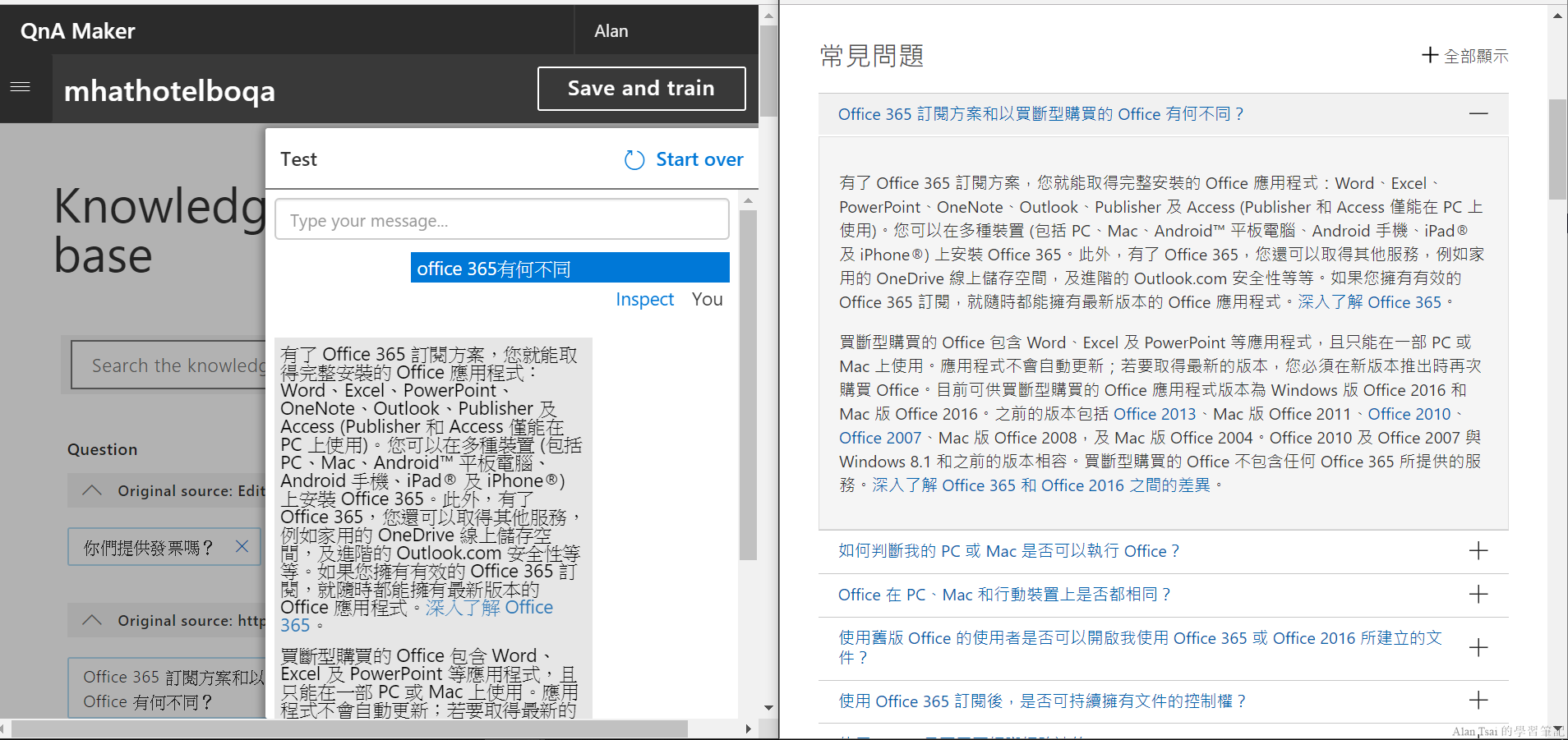Image resolution: width=1568 pixels, height=740 pixels.
Task: Open 深入了解 Office 365 link in chat answer
Action: 488,608
